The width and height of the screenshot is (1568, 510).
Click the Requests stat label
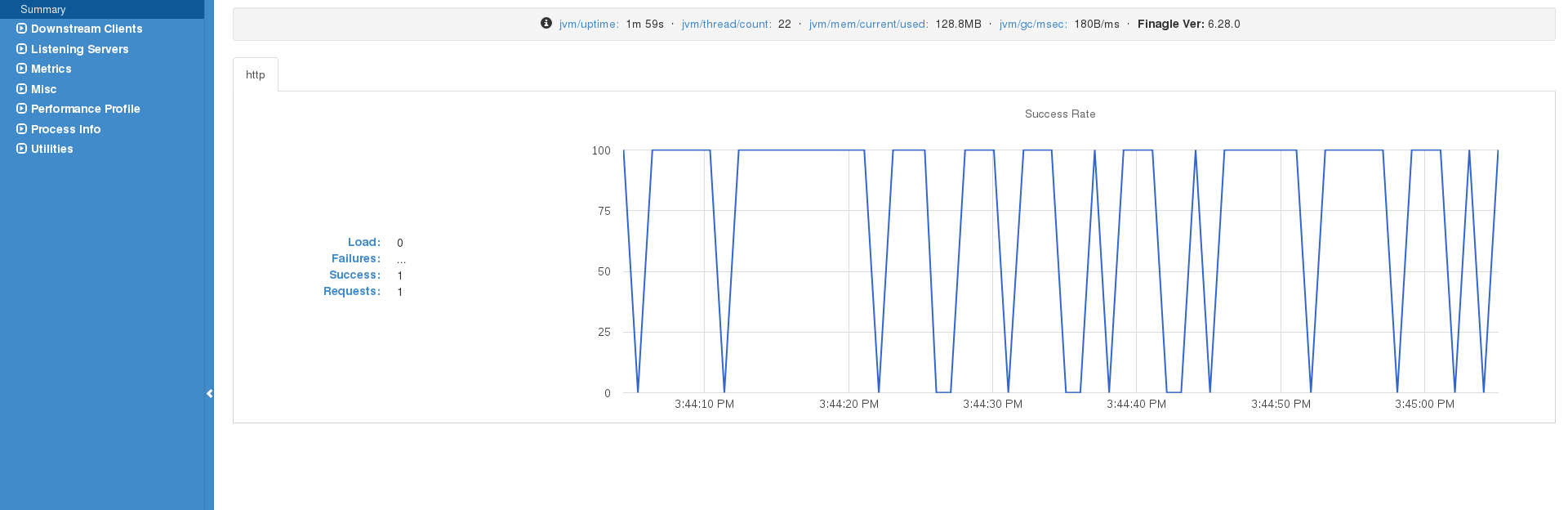(352, 291)
